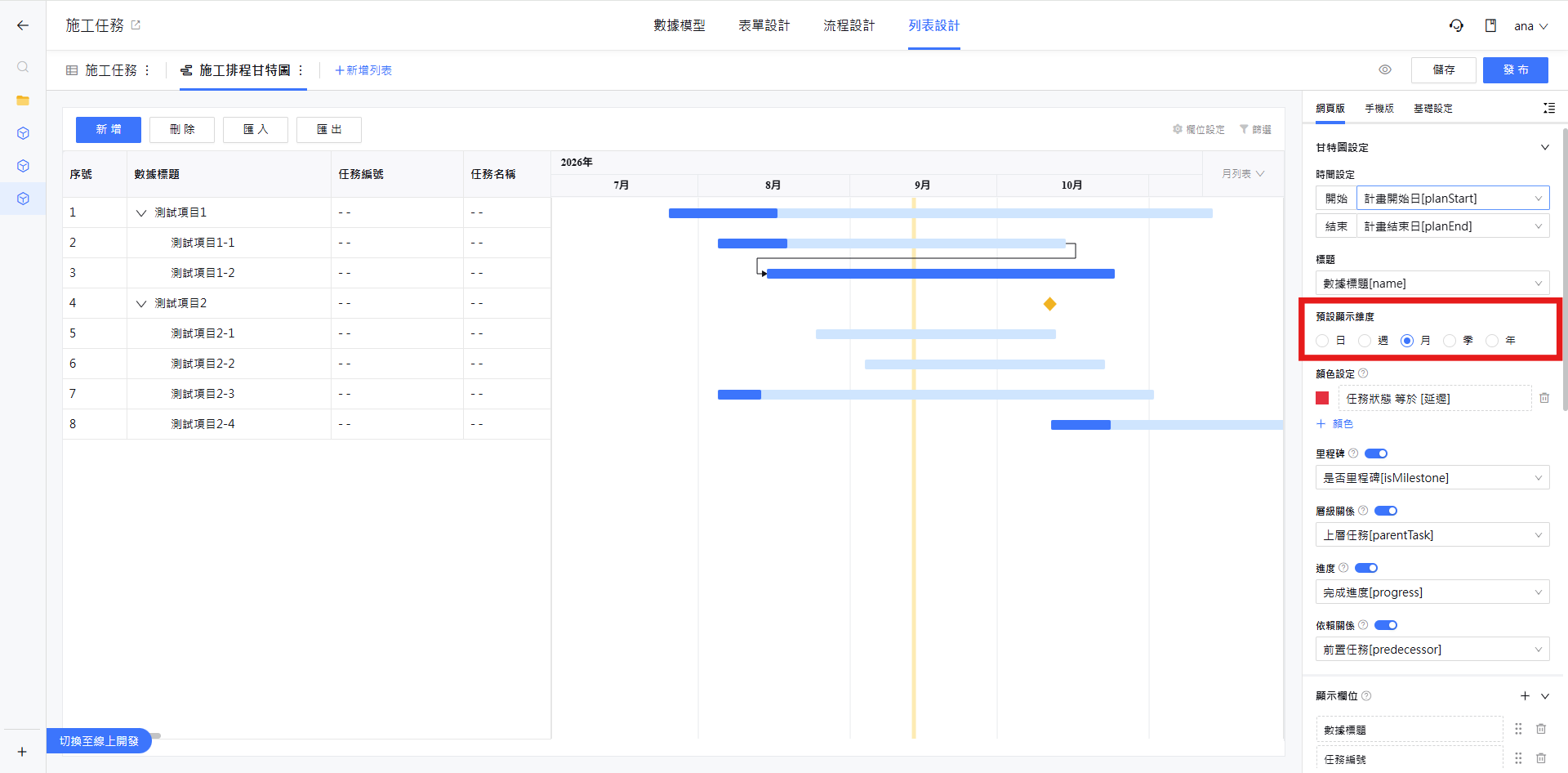Select 日 display dimension
Screen dimensions: 1568x773
(x=1322, y=341)
